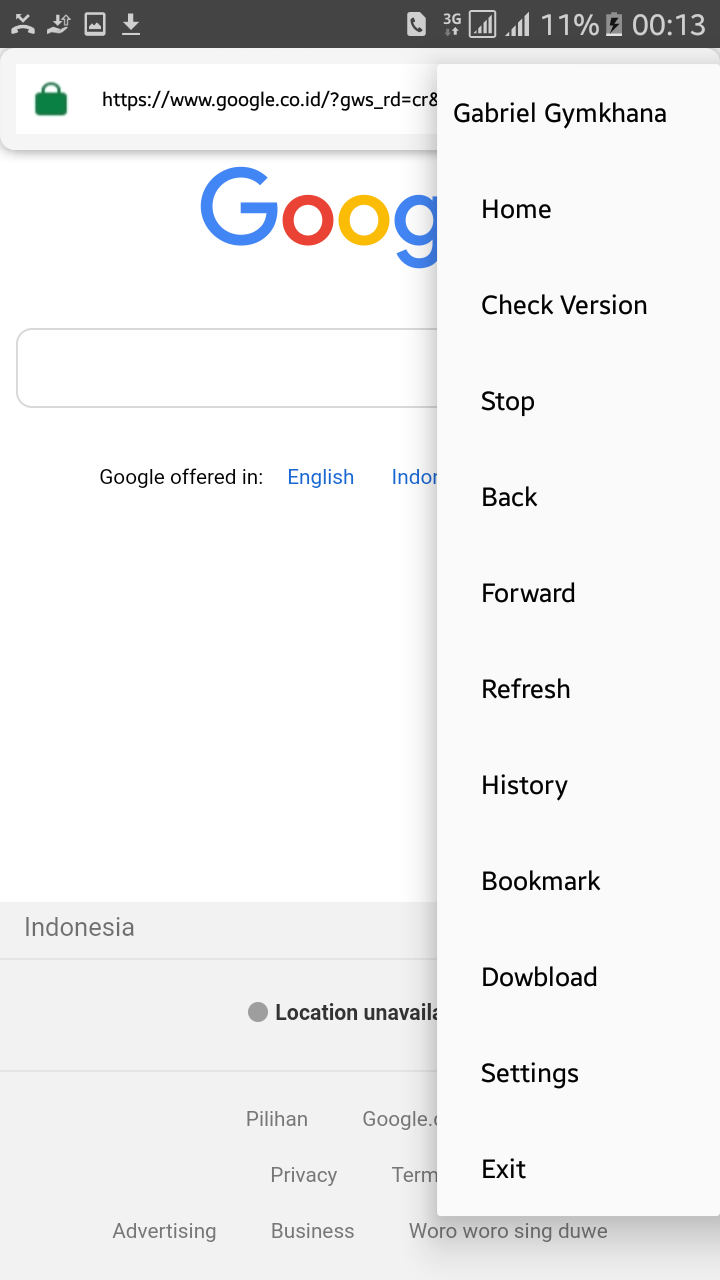Click the English language link
The image size is (720, 1280).
point(320,477)
